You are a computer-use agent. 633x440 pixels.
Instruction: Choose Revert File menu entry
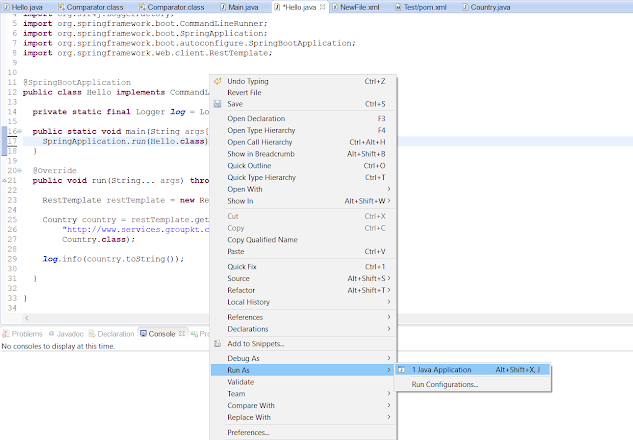pyautogui.click(x=303, y=92)
